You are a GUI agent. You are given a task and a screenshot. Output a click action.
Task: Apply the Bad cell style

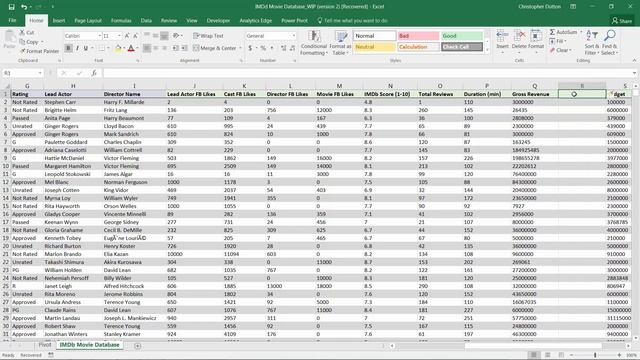tap(418, 36)
